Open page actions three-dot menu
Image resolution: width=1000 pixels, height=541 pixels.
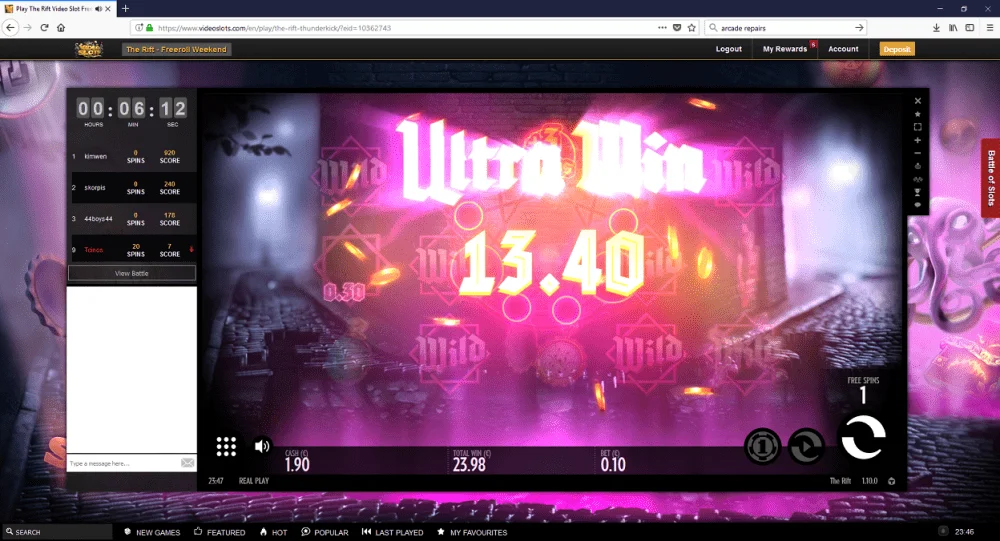[x=662, y=27]
